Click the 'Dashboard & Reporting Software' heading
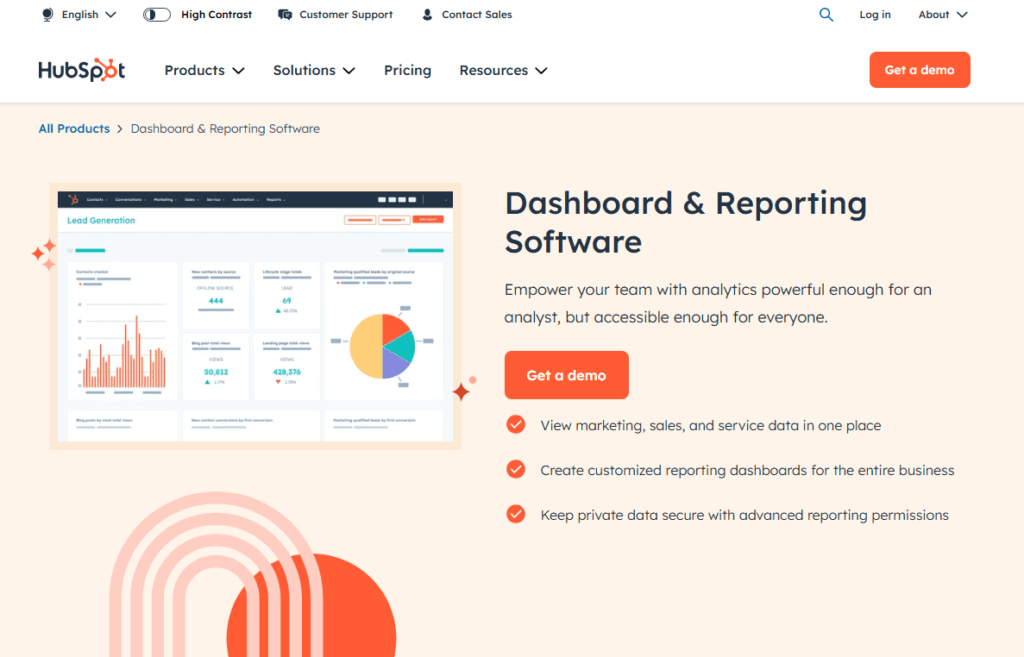This screenshot has width=1024, height=657. click(686, 222)
